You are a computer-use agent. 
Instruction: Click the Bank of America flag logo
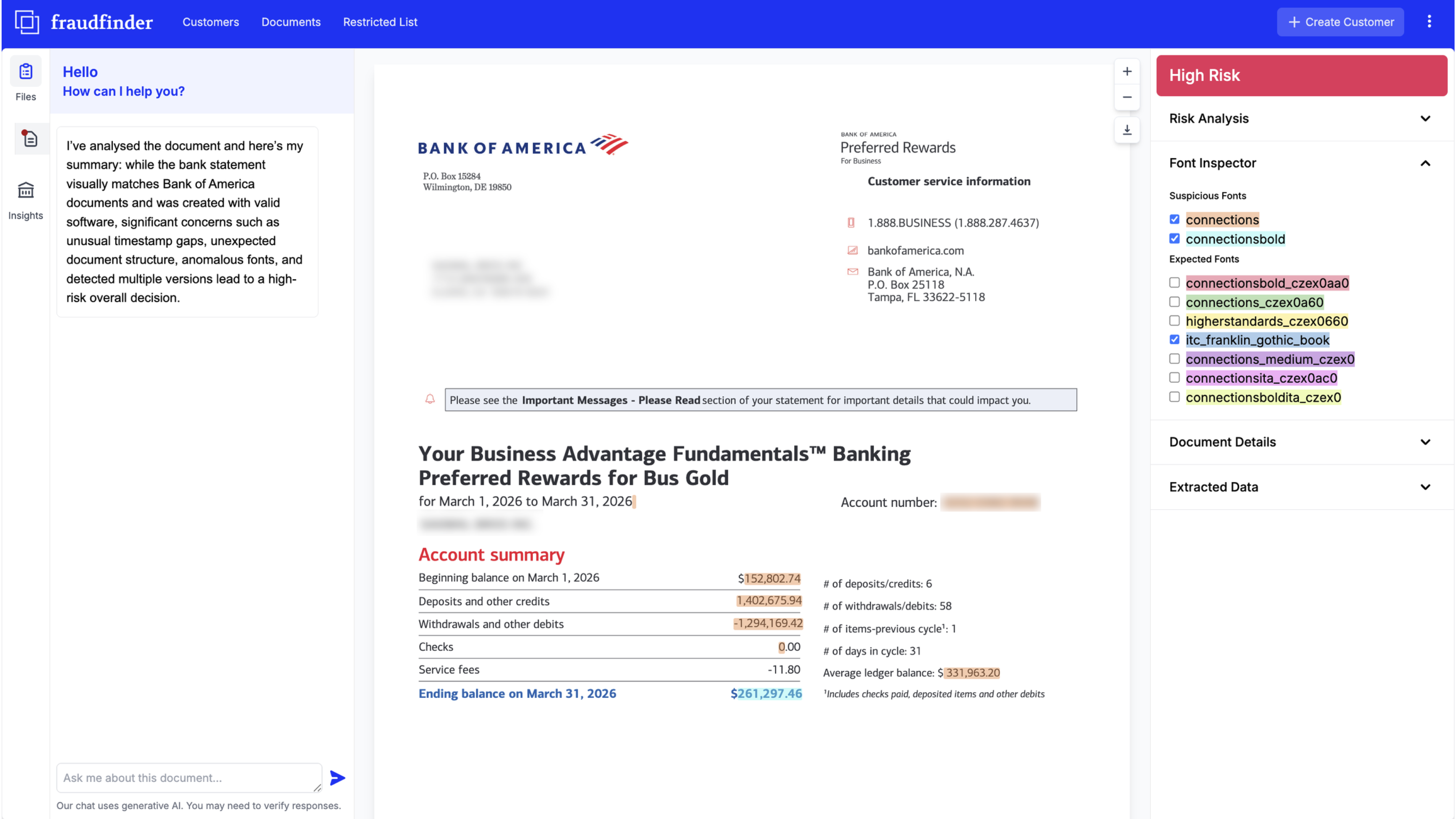[x=609, y=144]
